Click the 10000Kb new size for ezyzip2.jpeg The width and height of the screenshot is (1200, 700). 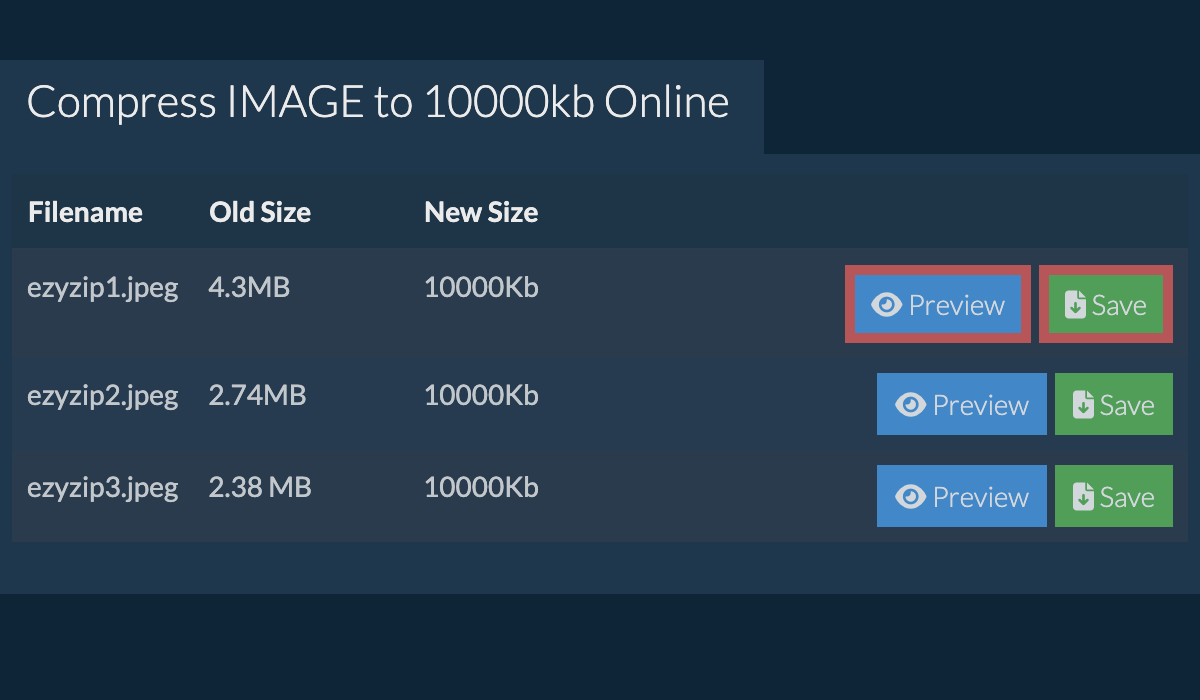[x=481, y=396]
